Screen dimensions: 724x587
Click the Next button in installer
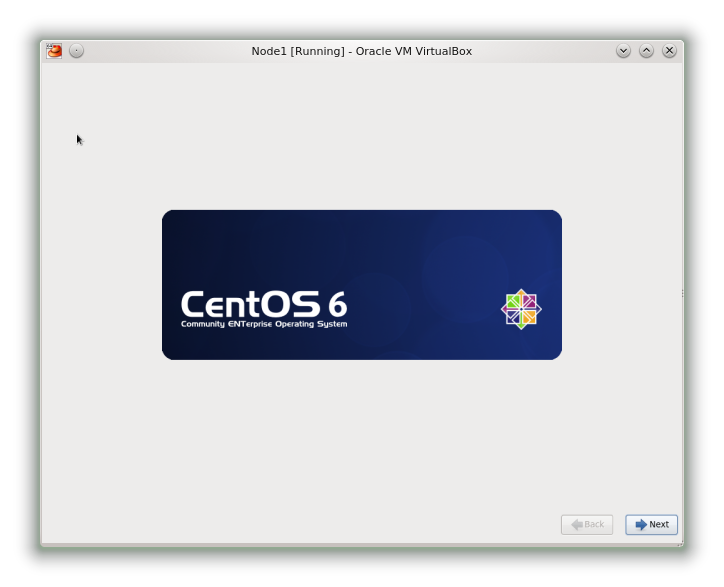[651, 524]
